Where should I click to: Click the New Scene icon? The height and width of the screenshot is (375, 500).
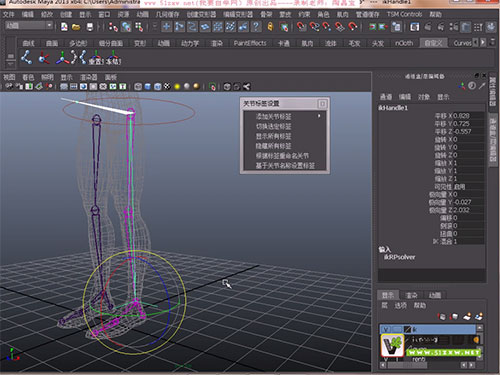coord(64,27)
